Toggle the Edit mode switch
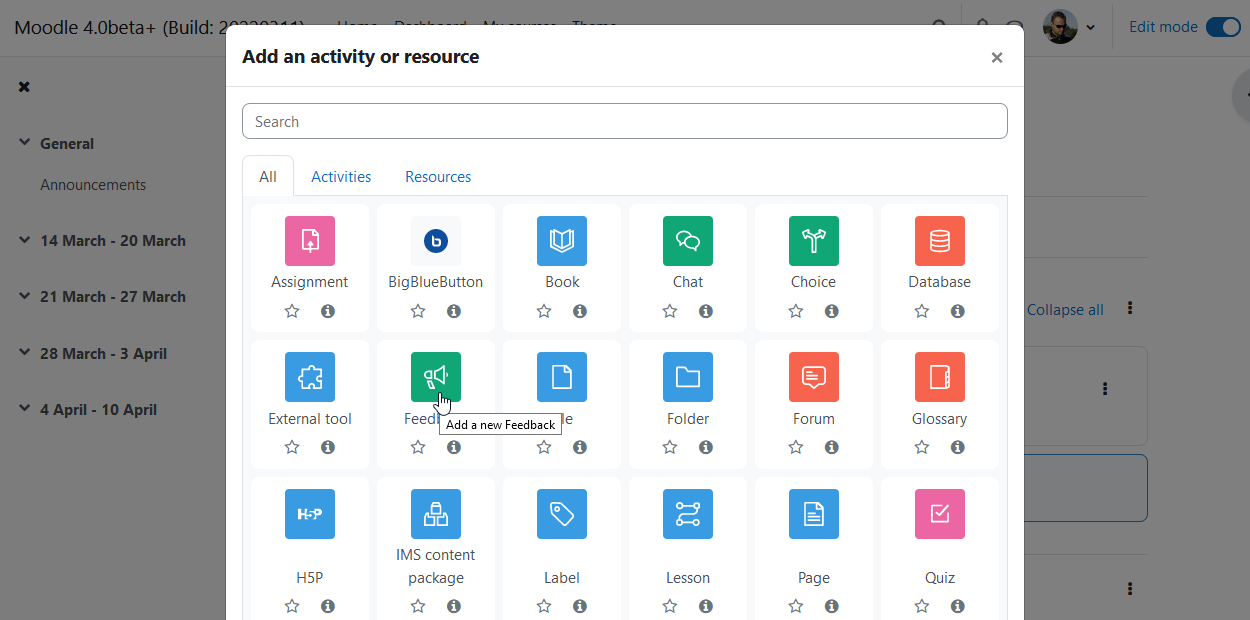1250x620 pixels. tap(1223, 27)
